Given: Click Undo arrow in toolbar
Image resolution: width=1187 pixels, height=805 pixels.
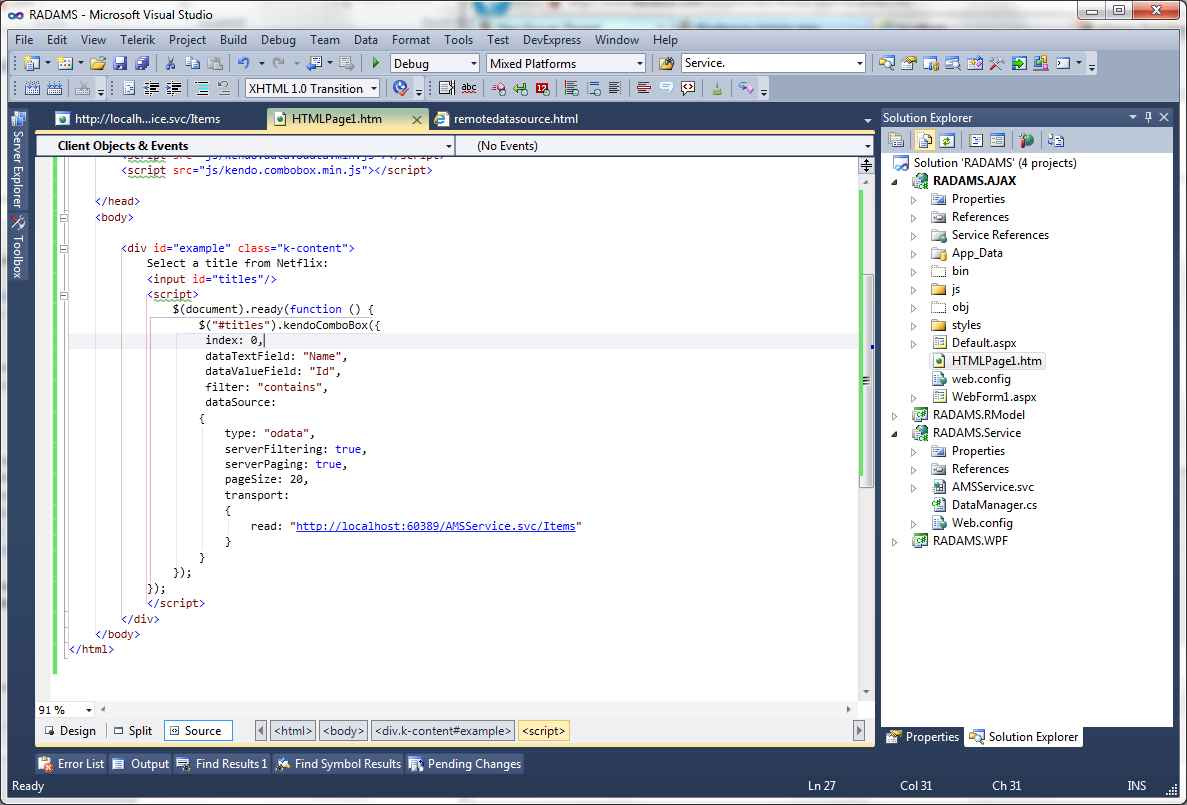Looking at the screenshot, I should point(243,63).
